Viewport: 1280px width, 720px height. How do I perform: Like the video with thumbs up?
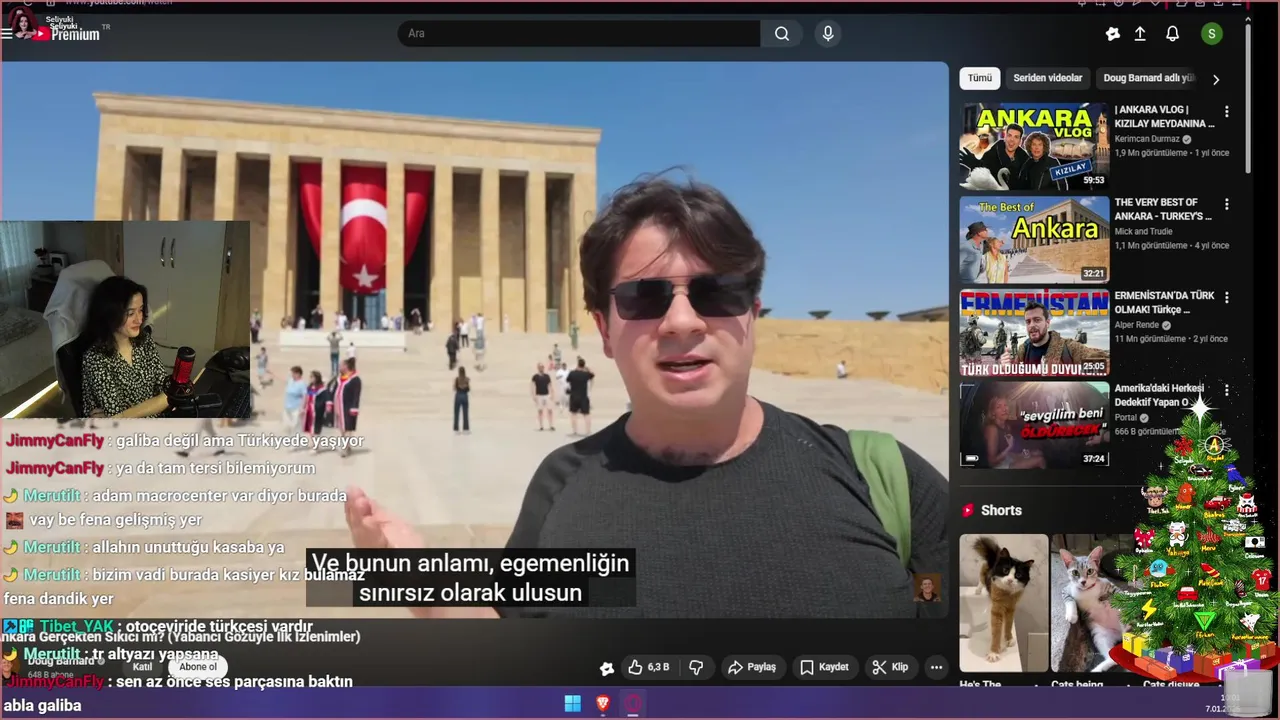click(x=635, y=667)
